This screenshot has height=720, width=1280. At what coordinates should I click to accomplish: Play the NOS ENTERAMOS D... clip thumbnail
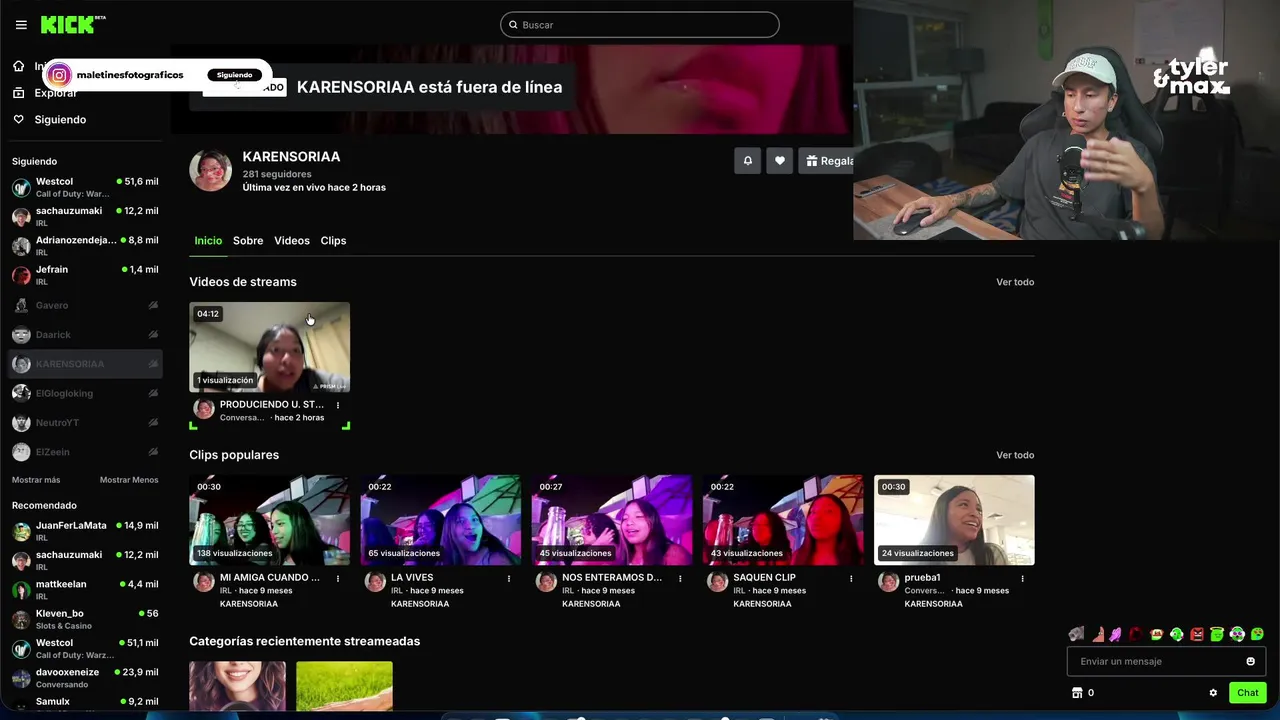pos(612,520)
